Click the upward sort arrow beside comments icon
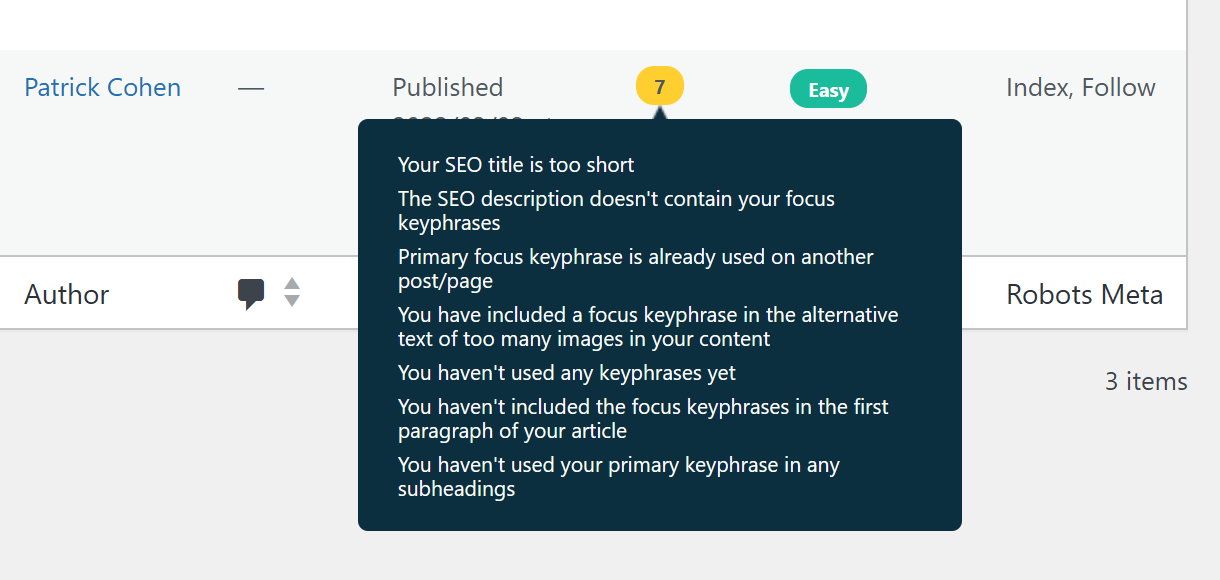Screen dimensions: 1220x580 pyautogui.click(x=292, y=284)
